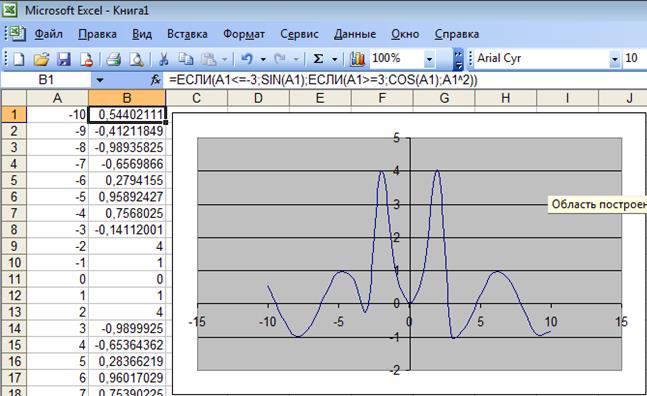
Task: Open the Правка menu
Action: (x=97, y=34)
